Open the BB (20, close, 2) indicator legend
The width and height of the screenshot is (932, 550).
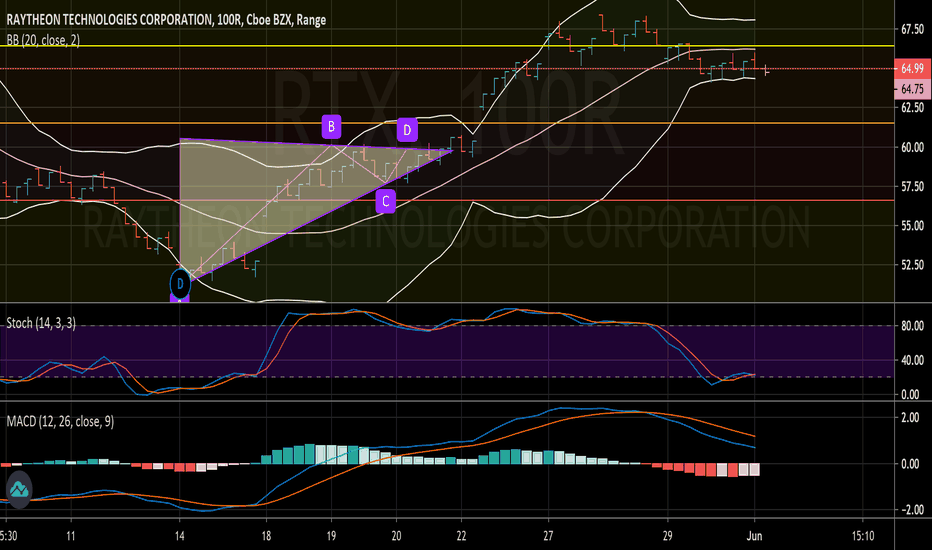[43, 40]
